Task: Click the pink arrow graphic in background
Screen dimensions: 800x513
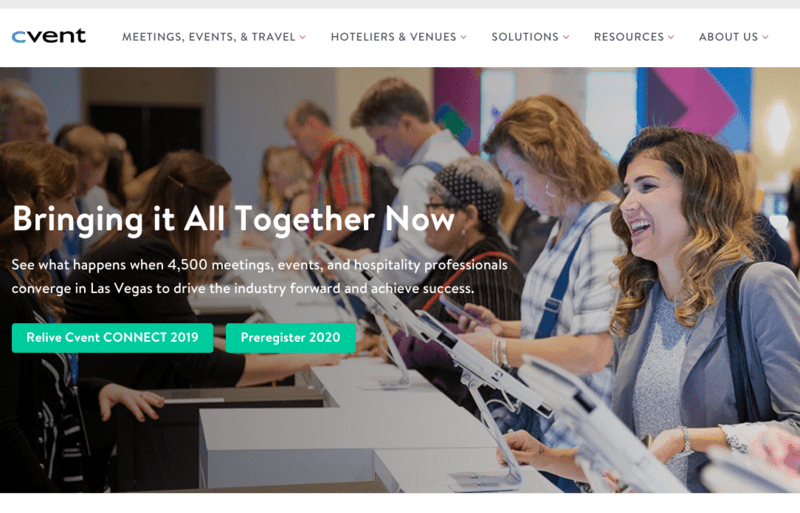Action: click(696, 102)
